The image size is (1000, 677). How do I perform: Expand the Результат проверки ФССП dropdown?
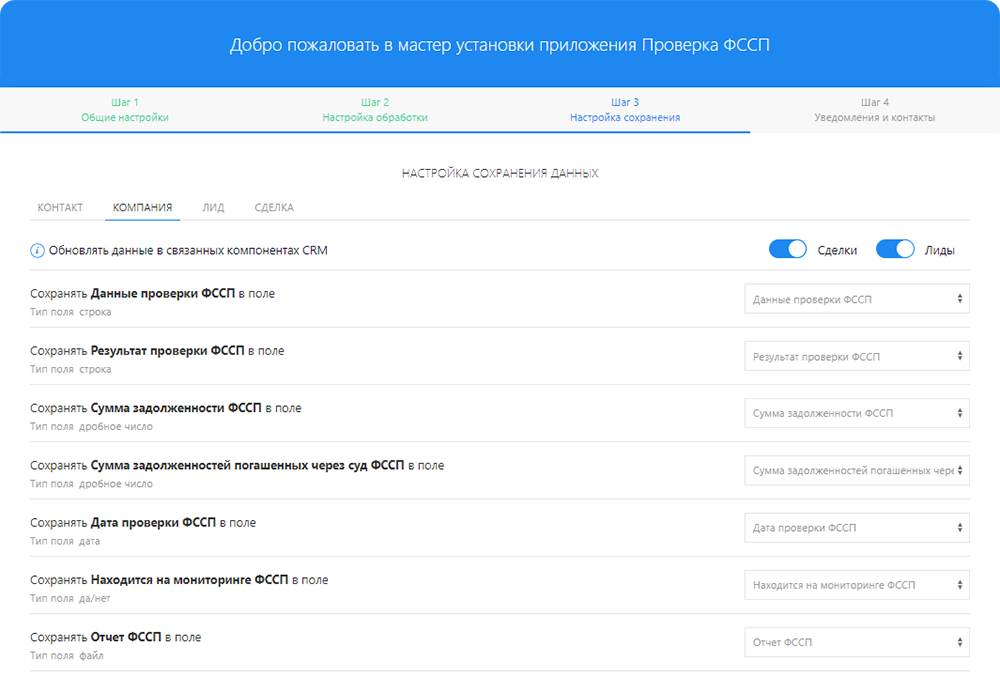856,356
